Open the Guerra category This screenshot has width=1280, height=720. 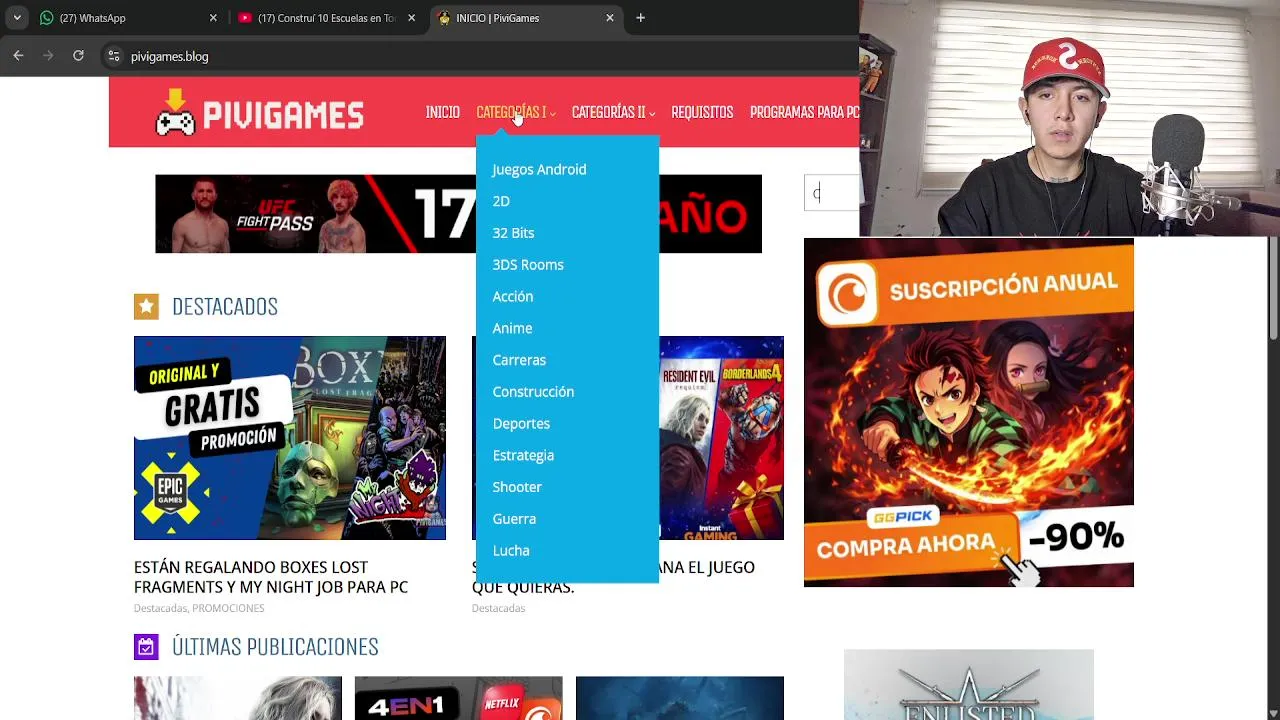pyautogui.click(x=514, y=519)
